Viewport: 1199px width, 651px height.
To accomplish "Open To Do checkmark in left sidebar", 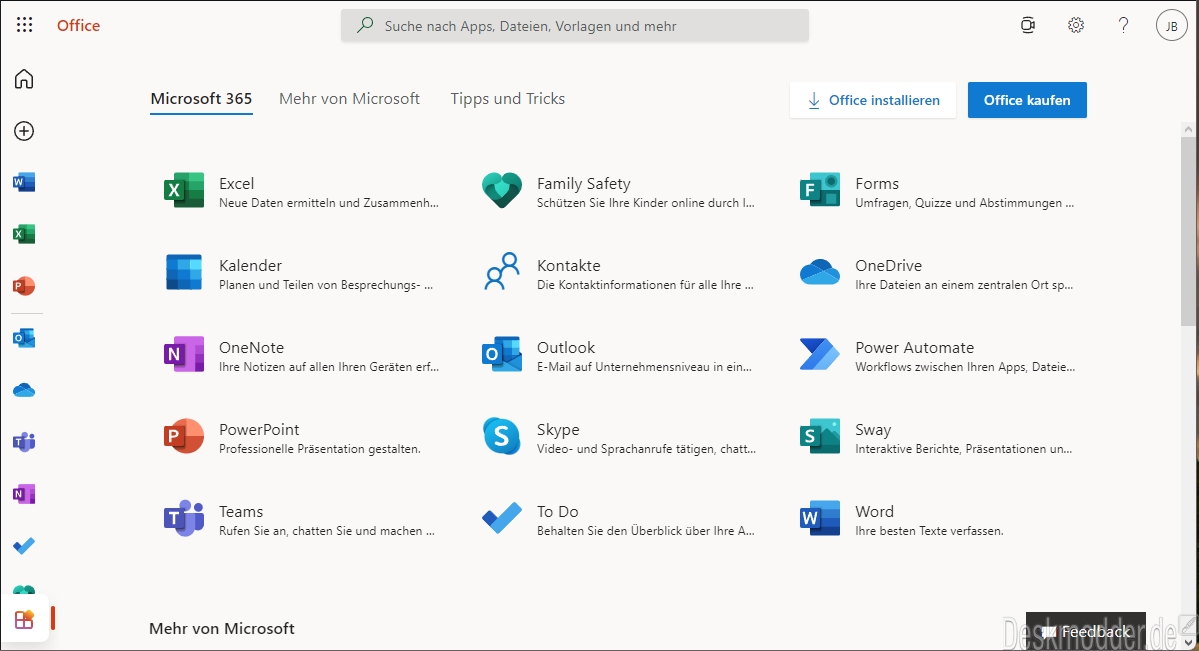I will [24, 545].
